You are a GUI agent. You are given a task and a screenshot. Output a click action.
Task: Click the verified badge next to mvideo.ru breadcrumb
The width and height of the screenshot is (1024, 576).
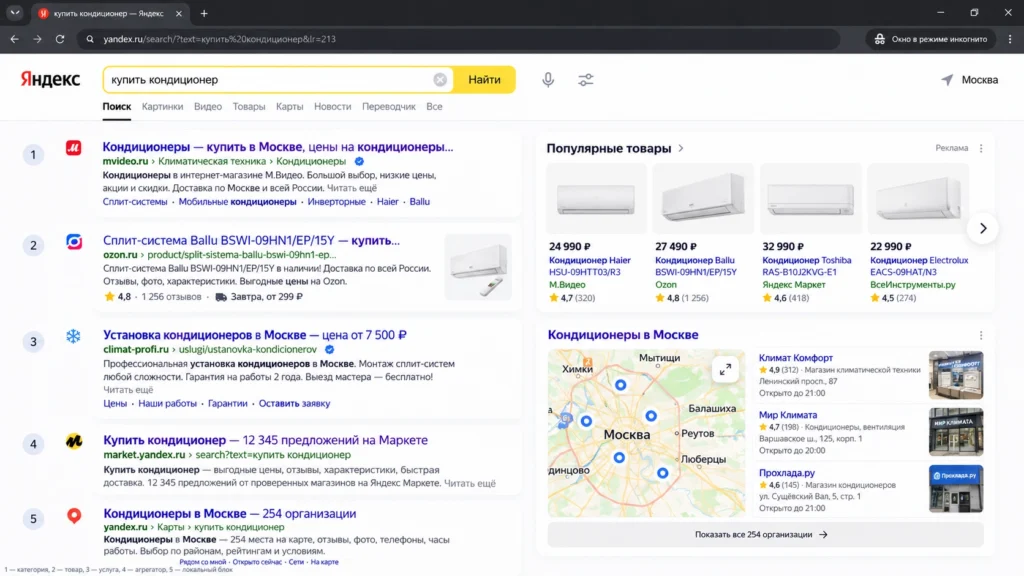coord(359,161)
